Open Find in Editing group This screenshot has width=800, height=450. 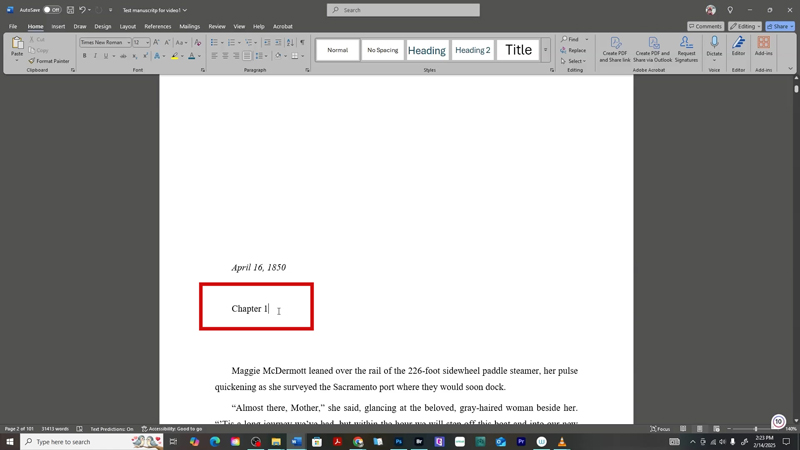[x=570, y=39]
